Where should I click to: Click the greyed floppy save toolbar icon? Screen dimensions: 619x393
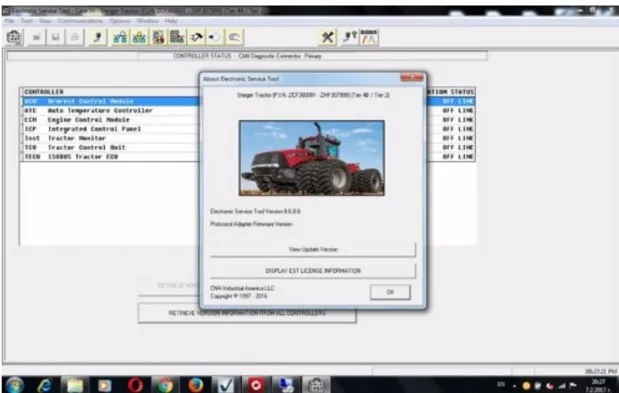tap(56, 37)
